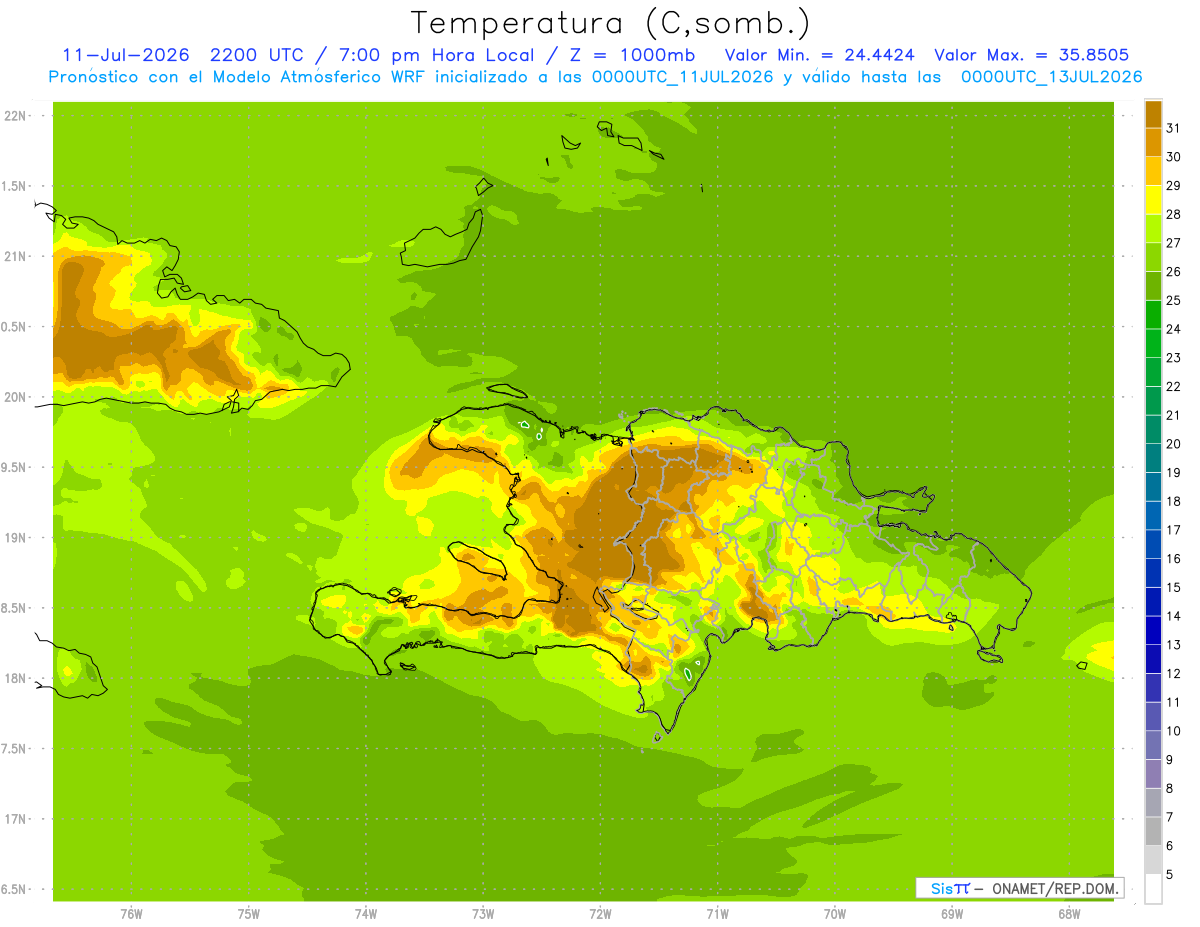Click the "74W" longitude axis label

click(366, 914)
